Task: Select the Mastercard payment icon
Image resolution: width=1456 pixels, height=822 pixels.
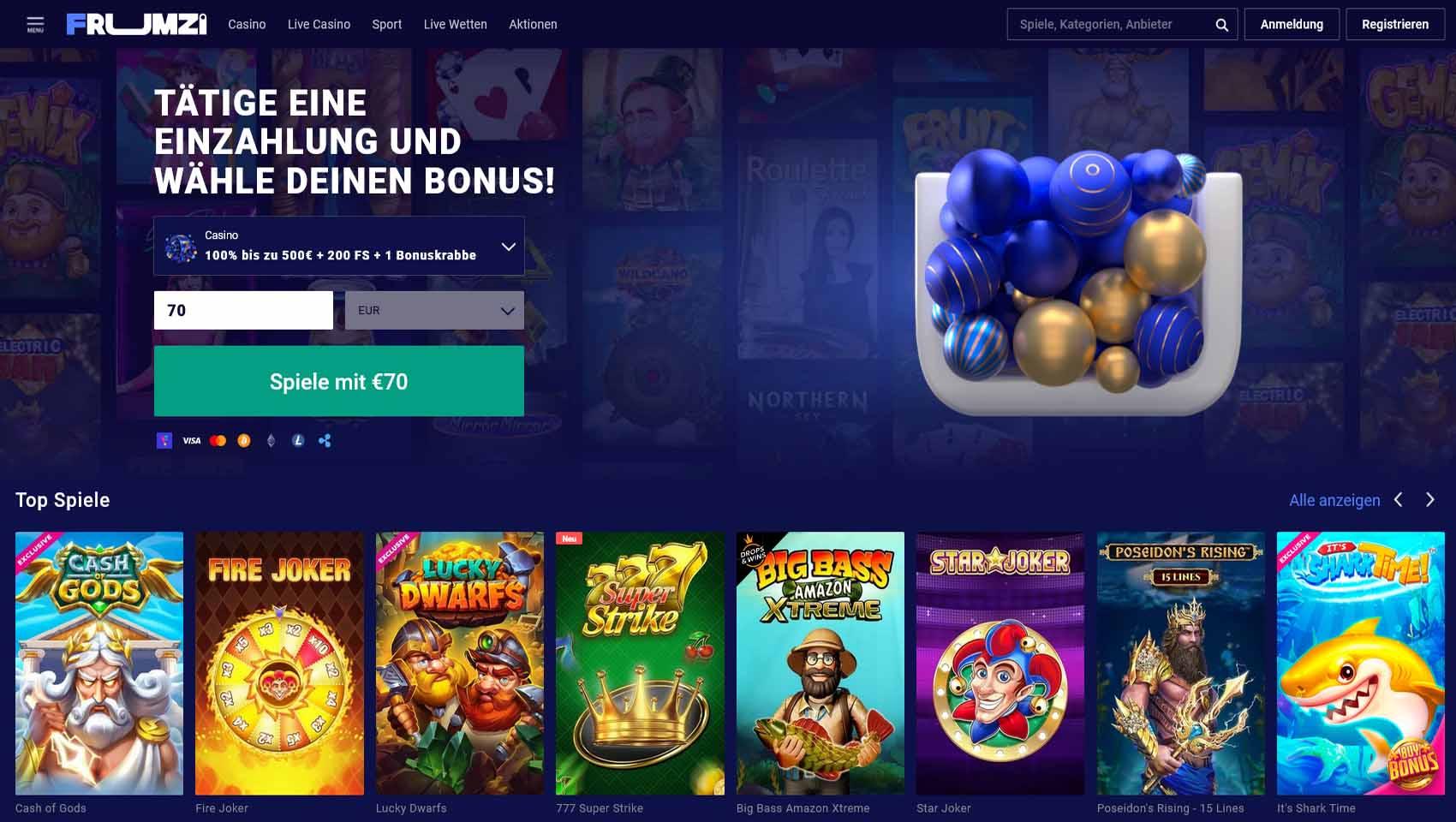Action: (218, 441)
